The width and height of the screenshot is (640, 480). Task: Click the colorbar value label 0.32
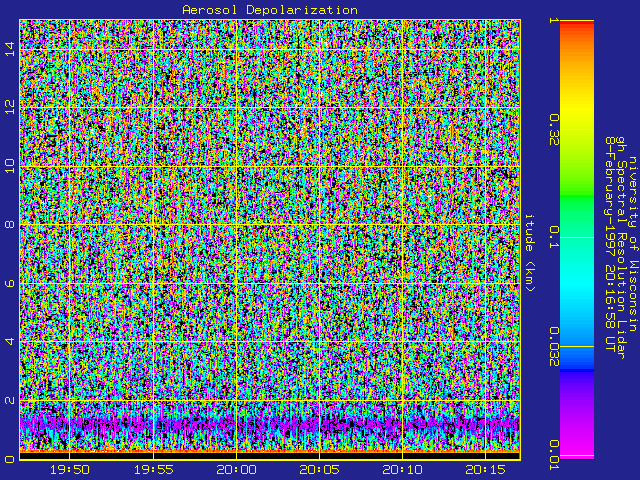[553, 130]
